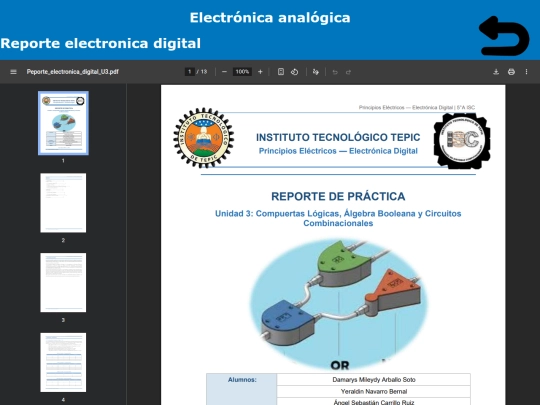The height and width of the screenshot is (405, 540).
Task: Zoom out with the minus icon
Action: pyautogui.click(x=225, y=72)
